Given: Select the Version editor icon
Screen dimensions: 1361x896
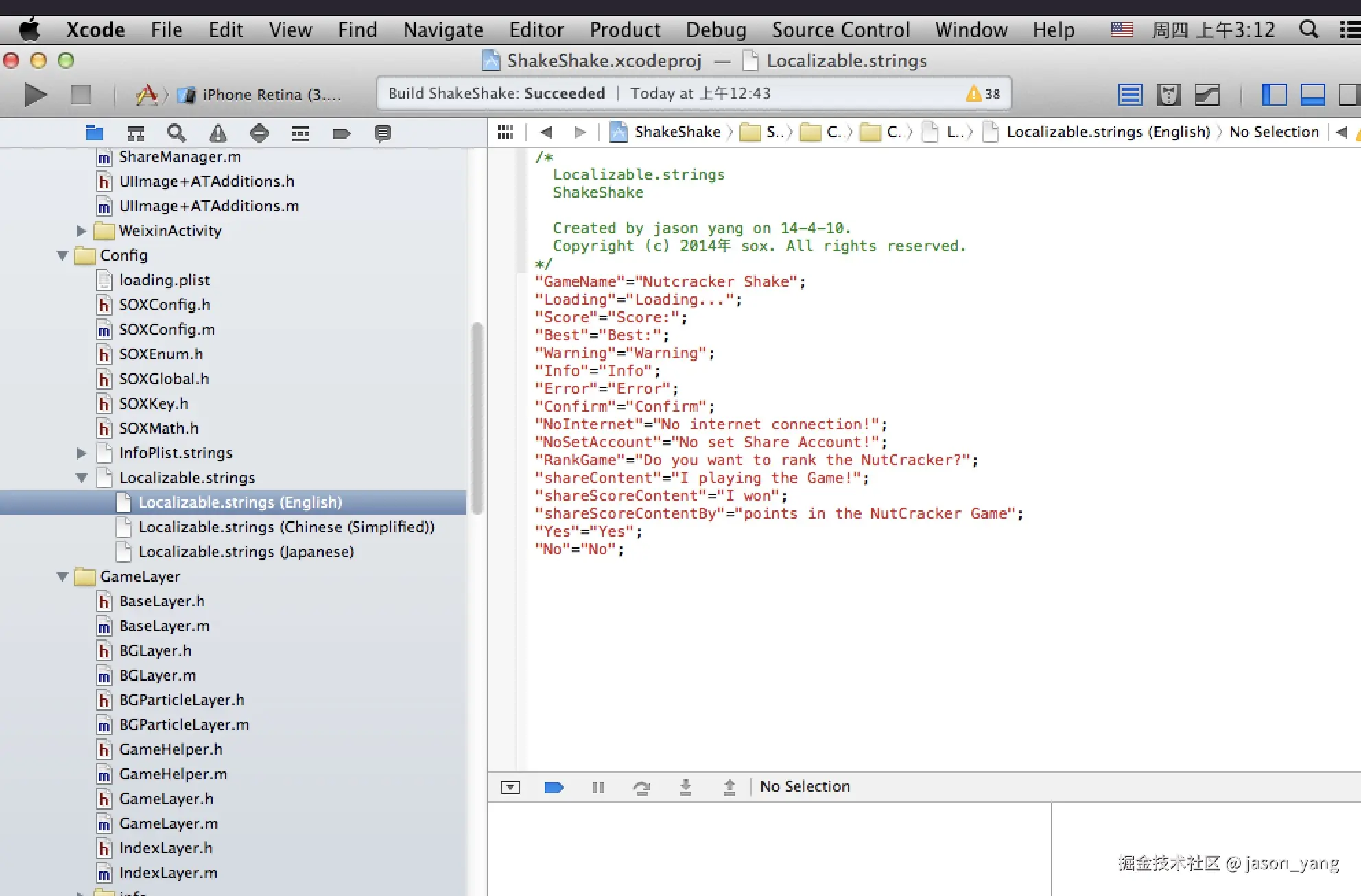Looking at the screenshot, I should 1207,94.
